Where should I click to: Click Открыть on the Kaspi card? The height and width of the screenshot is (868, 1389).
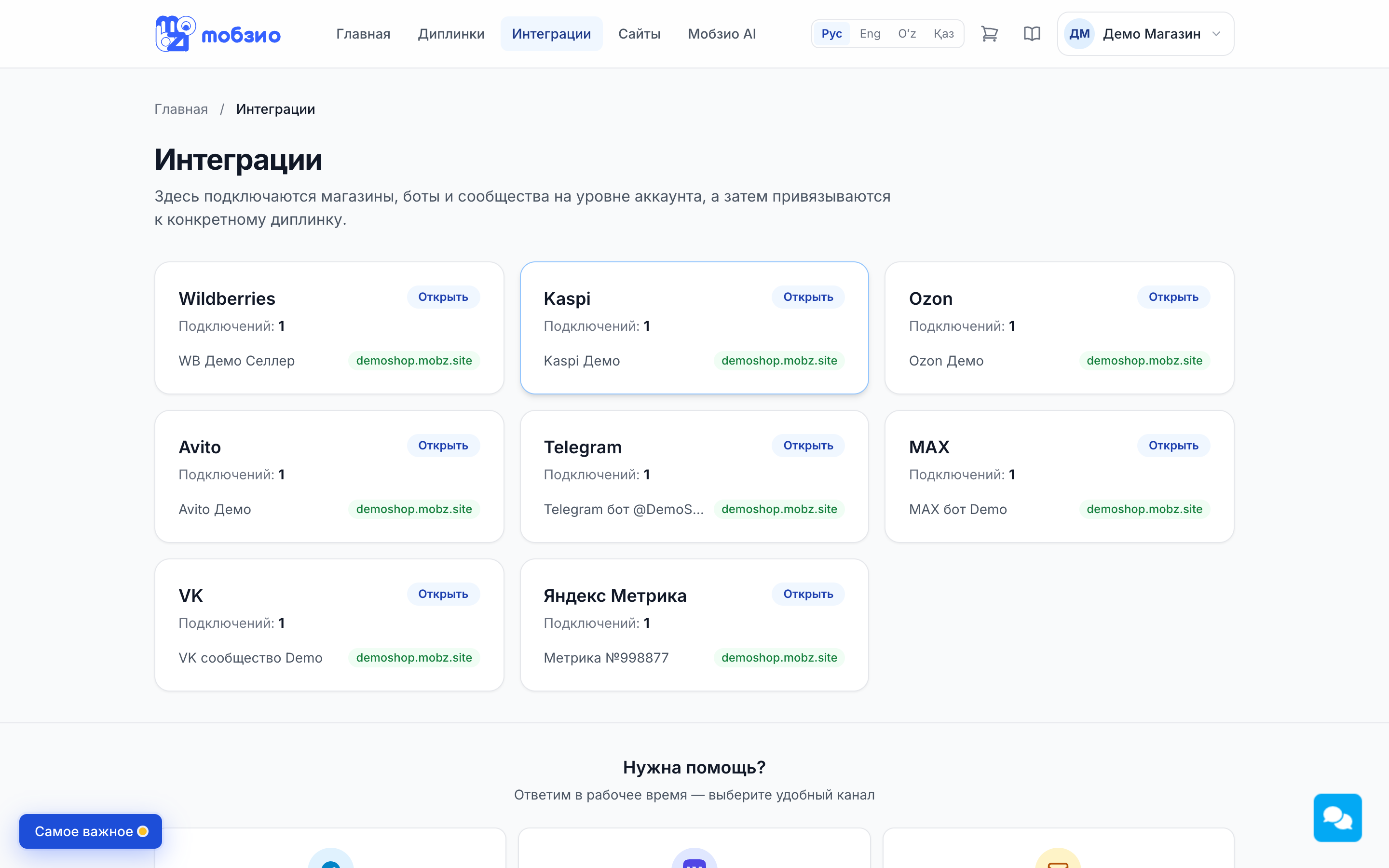click(808, 297)
